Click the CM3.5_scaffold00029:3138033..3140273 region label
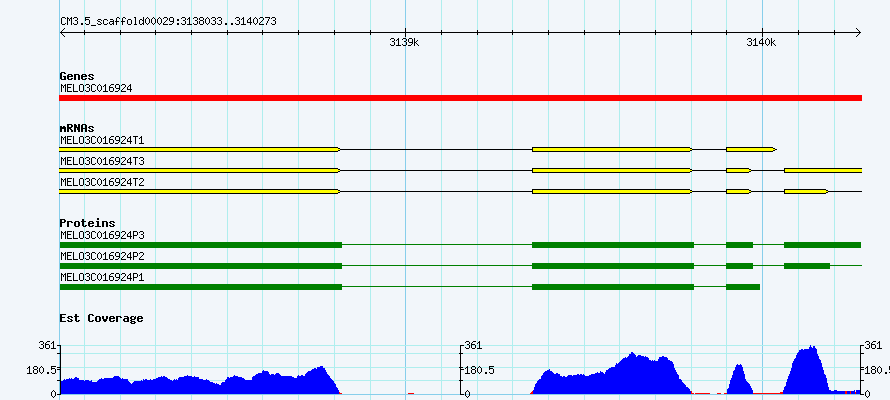 coord(168,22)
